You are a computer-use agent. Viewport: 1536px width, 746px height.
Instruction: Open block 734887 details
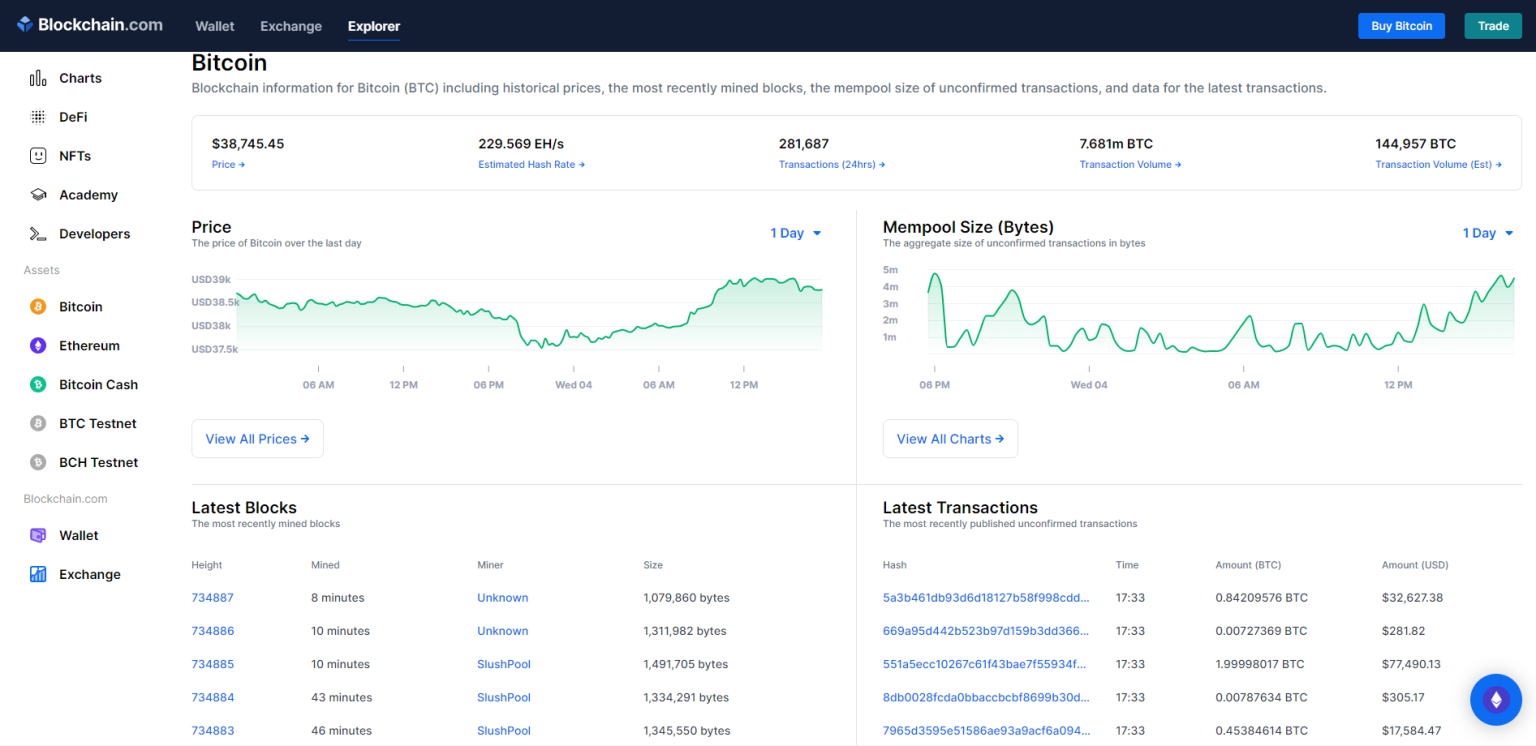(213, 597)
